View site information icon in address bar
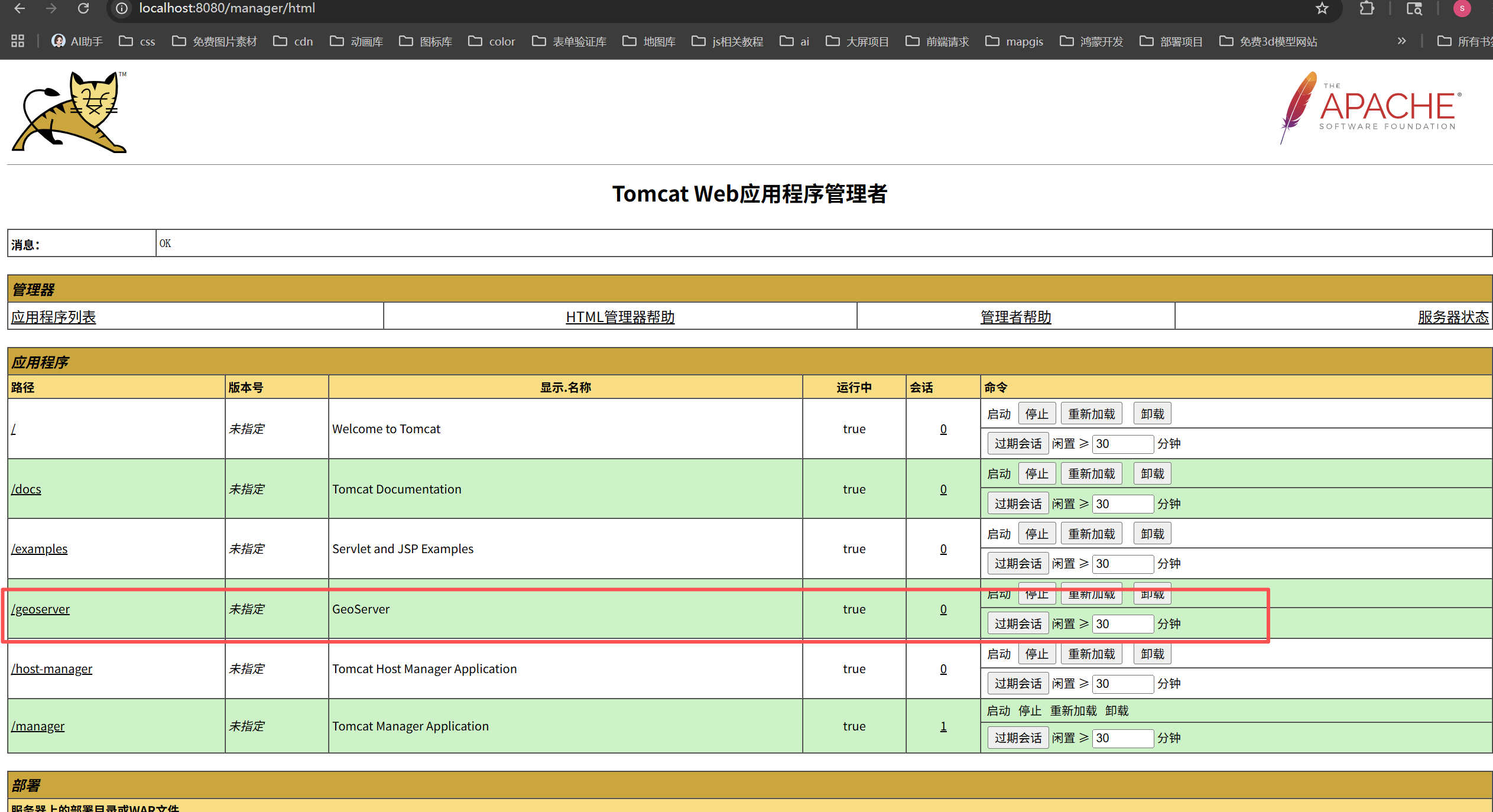1493x812 pixels. 122,8
